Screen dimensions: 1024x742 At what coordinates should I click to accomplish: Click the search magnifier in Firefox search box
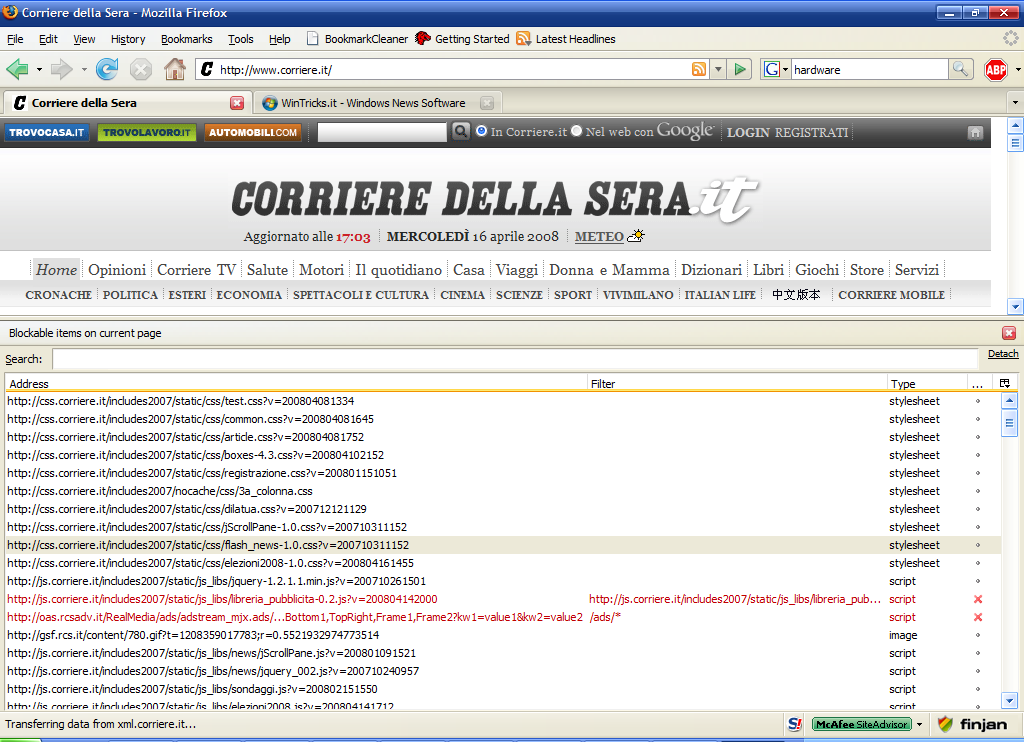point(960,69)
